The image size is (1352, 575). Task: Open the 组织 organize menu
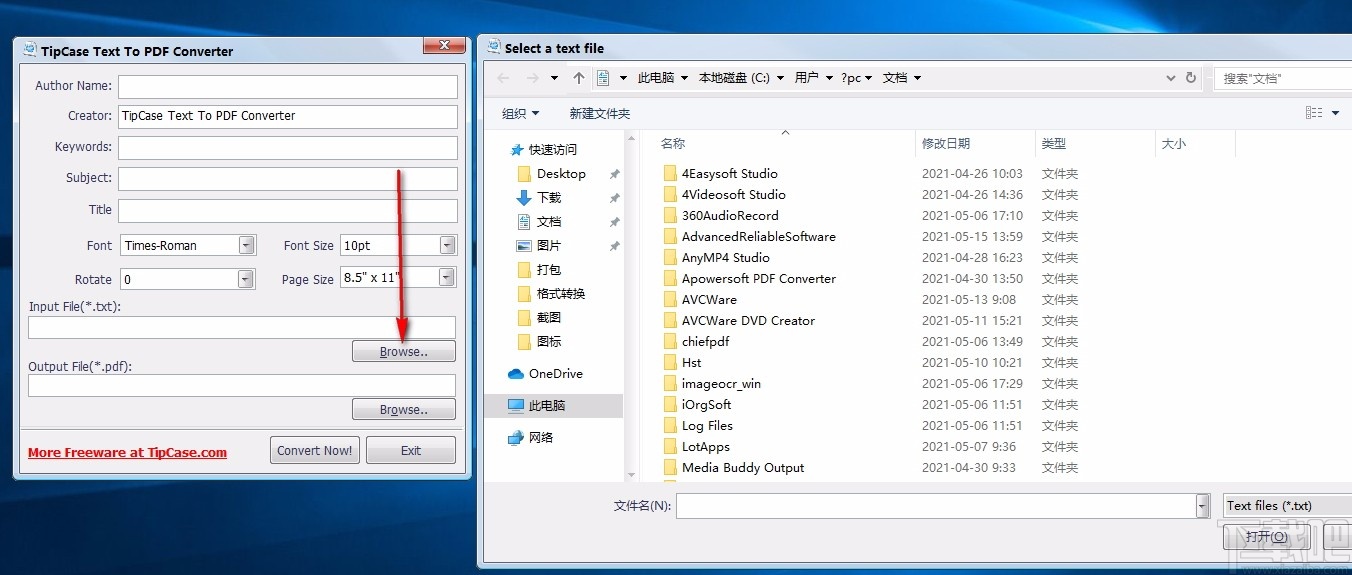(x=520, y=114)
